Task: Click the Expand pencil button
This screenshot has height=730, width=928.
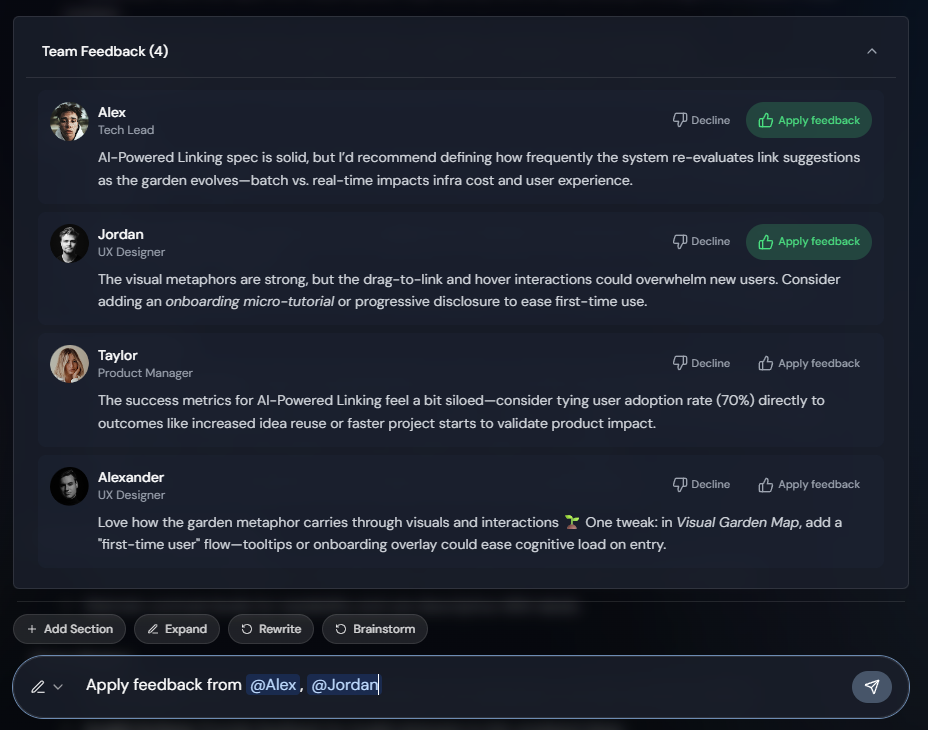Action: pyautogui.click(x=177, y=629)
